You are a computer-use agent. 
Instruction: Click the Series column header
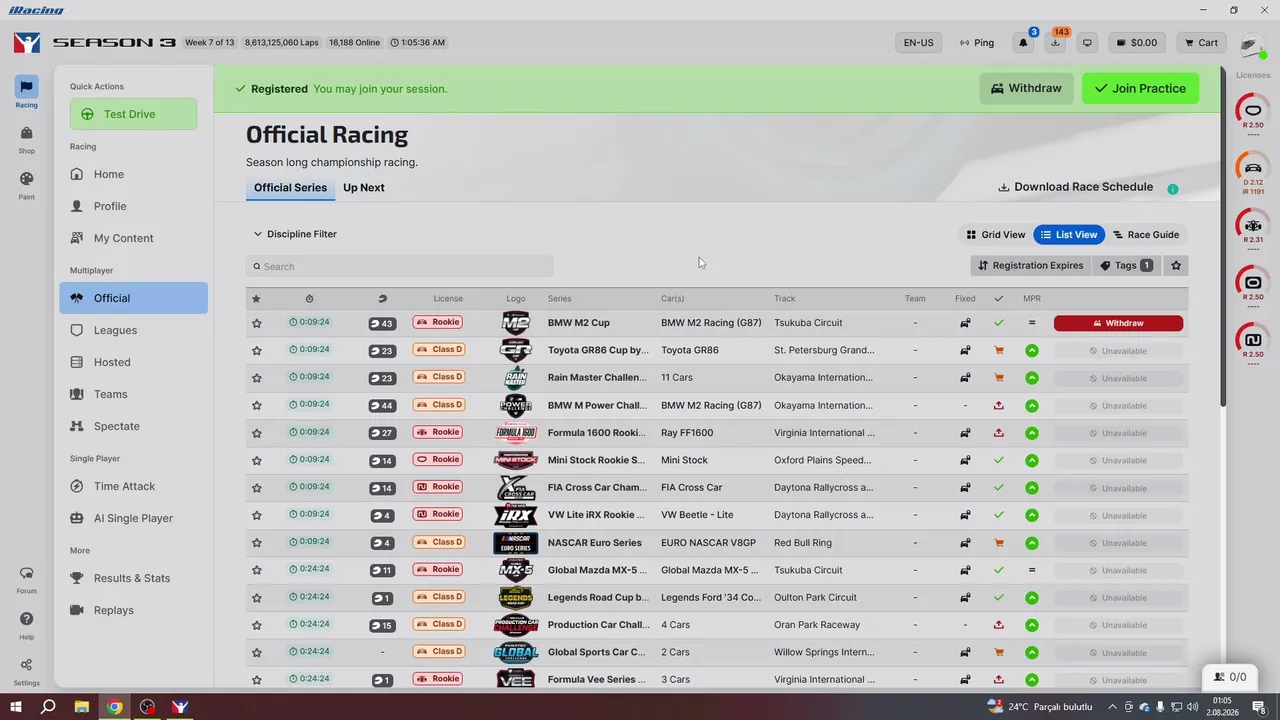click(x=559, y=299)
